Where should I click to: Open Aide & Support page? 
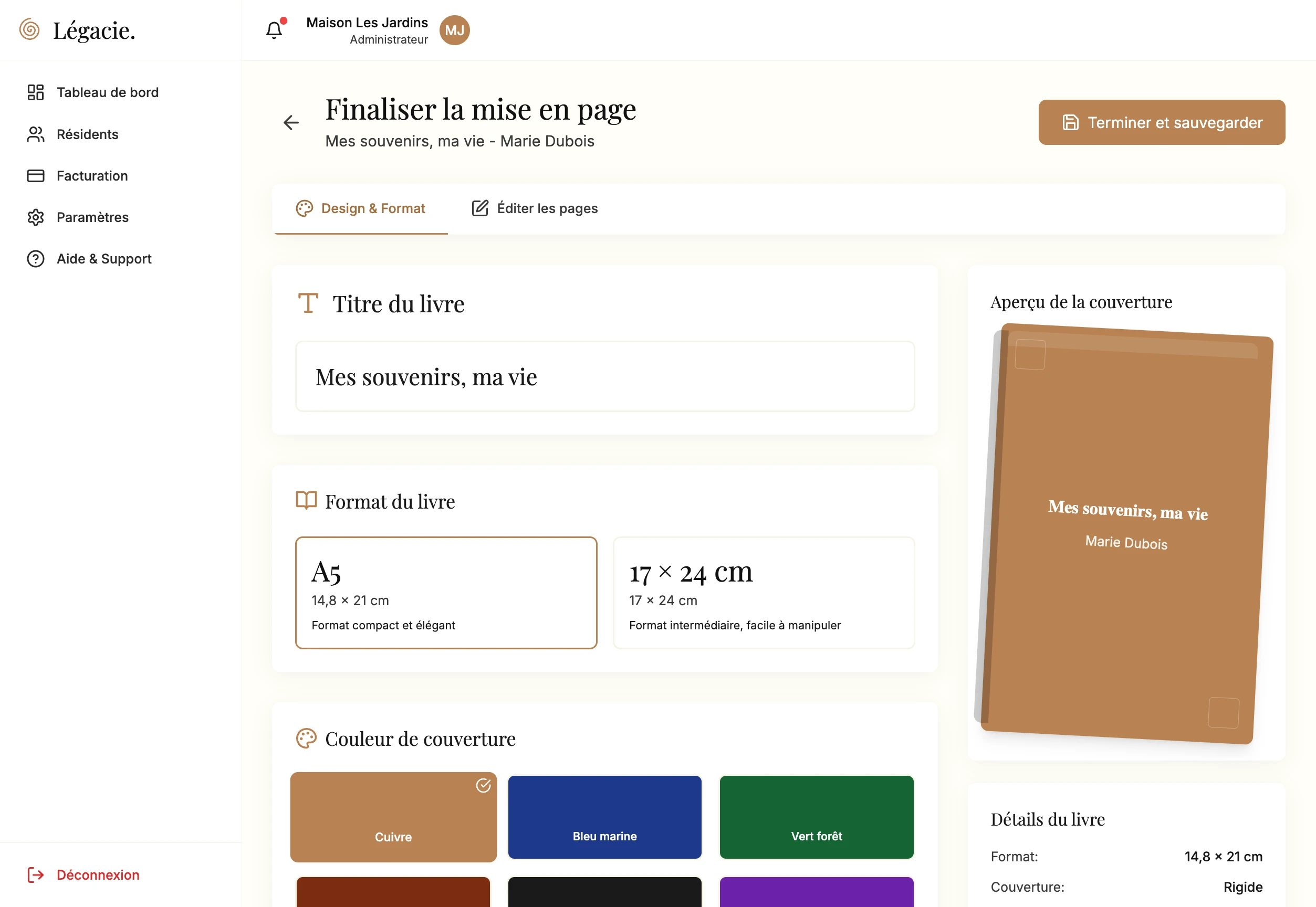point(103,259)
